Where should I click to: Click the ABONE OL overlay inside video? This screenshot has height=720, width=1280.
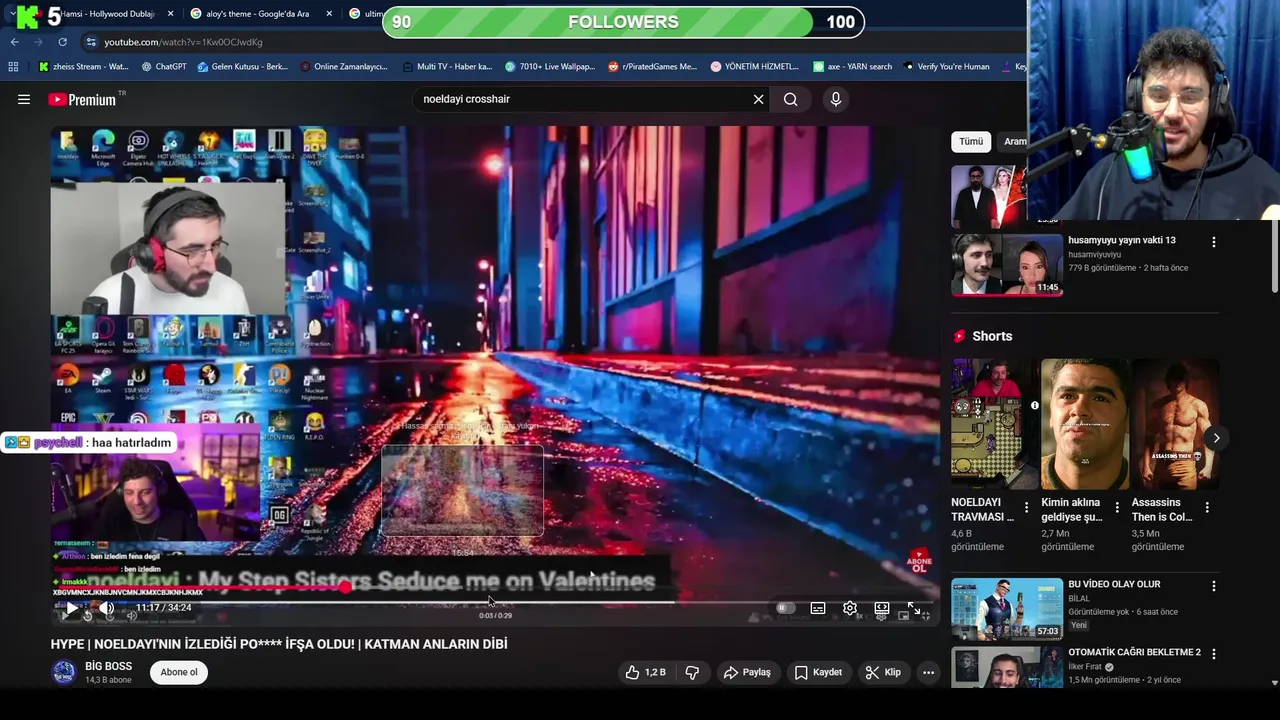click(x=918, y=560)
